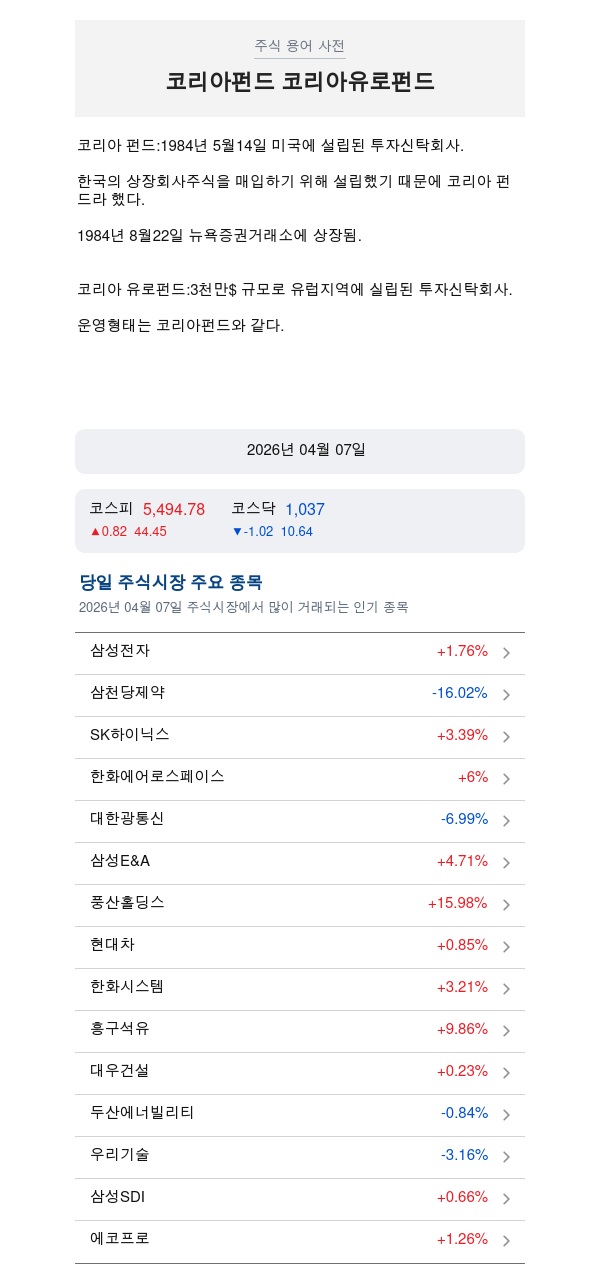
Task: Click the 코스닥 index value 1,037
Action: point(305,509)
